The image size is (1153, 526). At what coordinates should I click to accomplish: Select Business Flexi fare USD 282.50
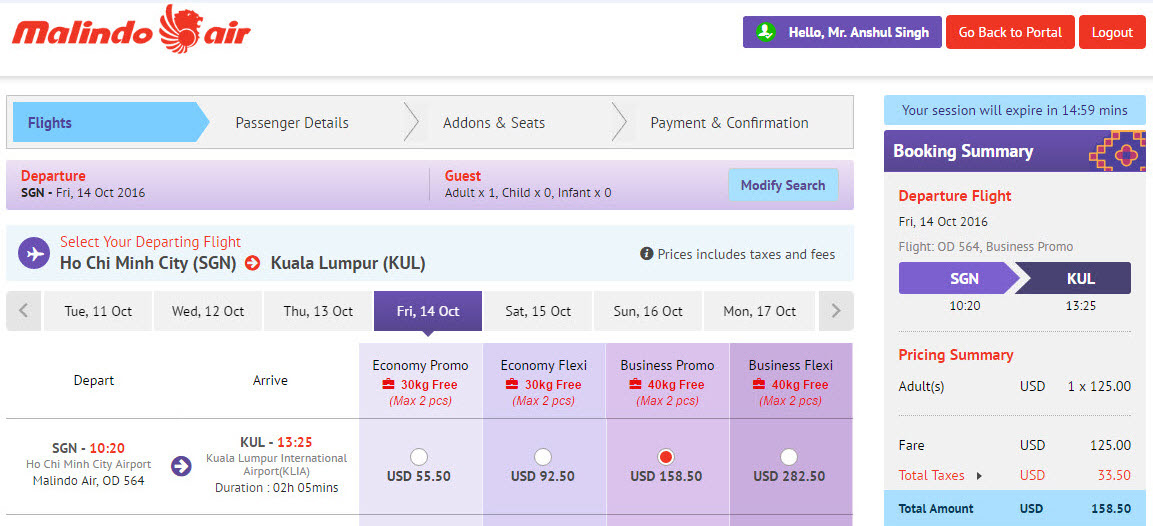pyautogui.click(x=789, y=457)
